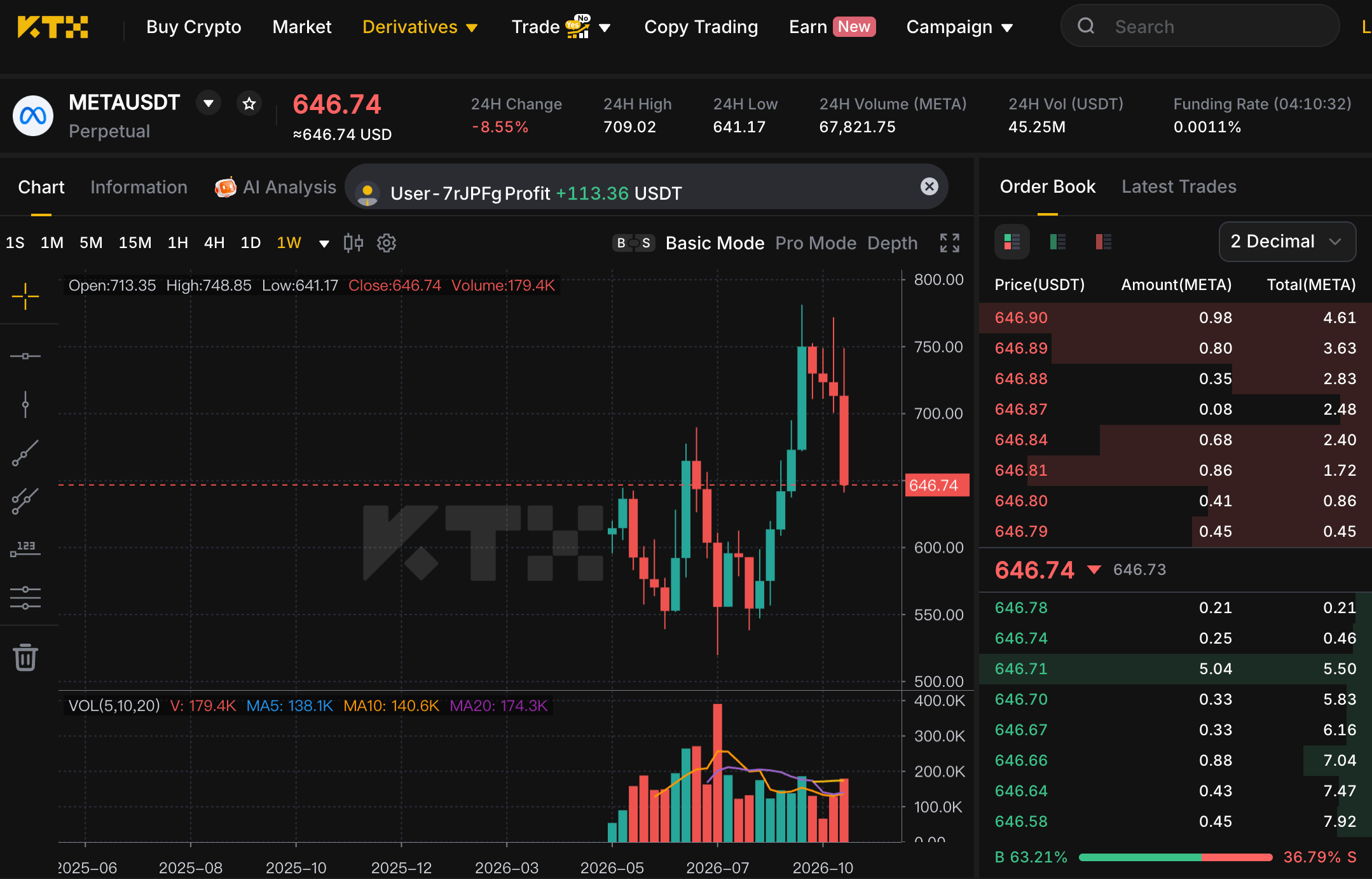Click the order book last price 646.74
Viewport: 1372px width, 879px height.
1034,570
